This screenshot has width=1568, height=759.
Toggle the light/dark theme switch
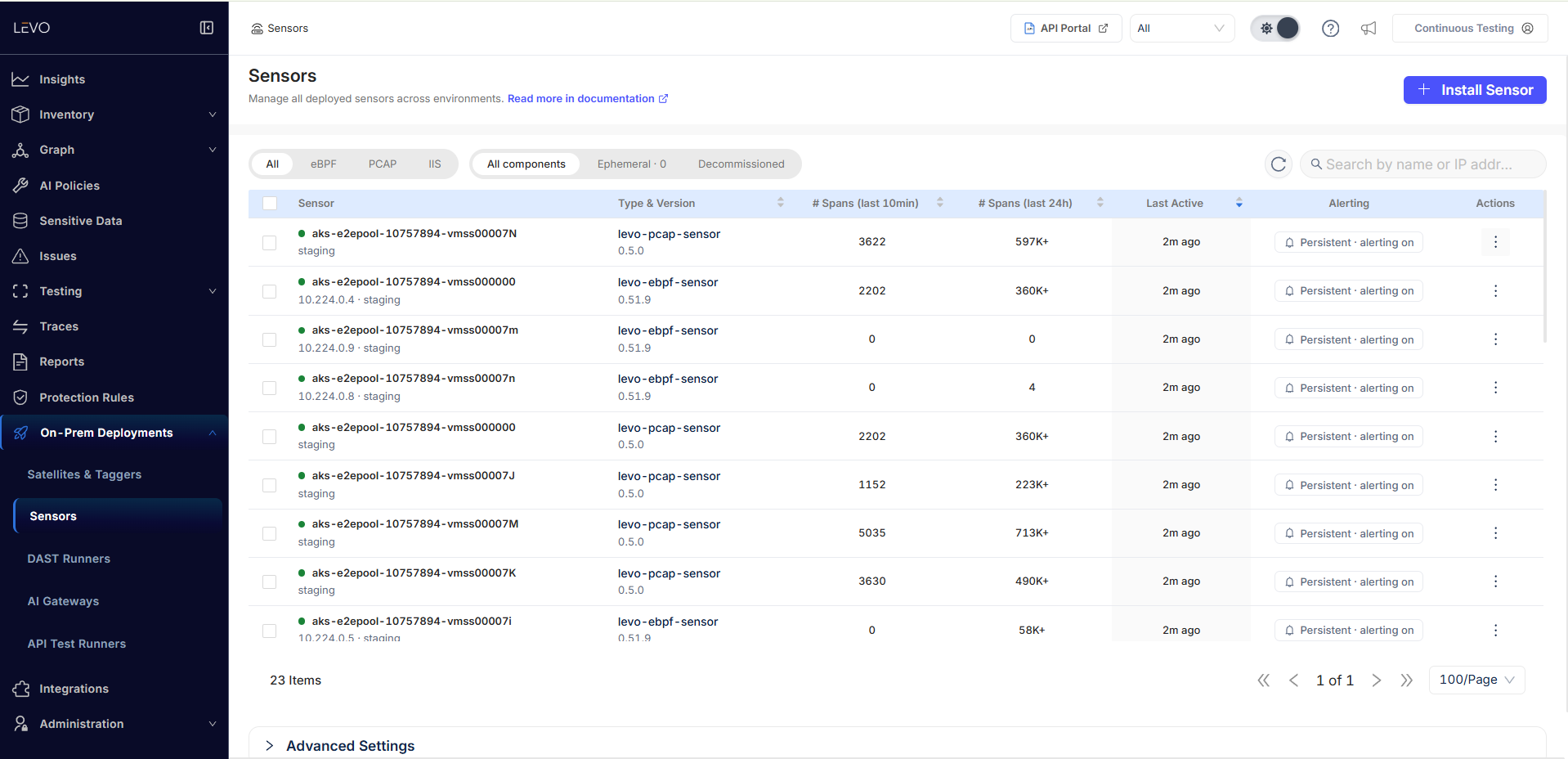[x=1275, y=29]
